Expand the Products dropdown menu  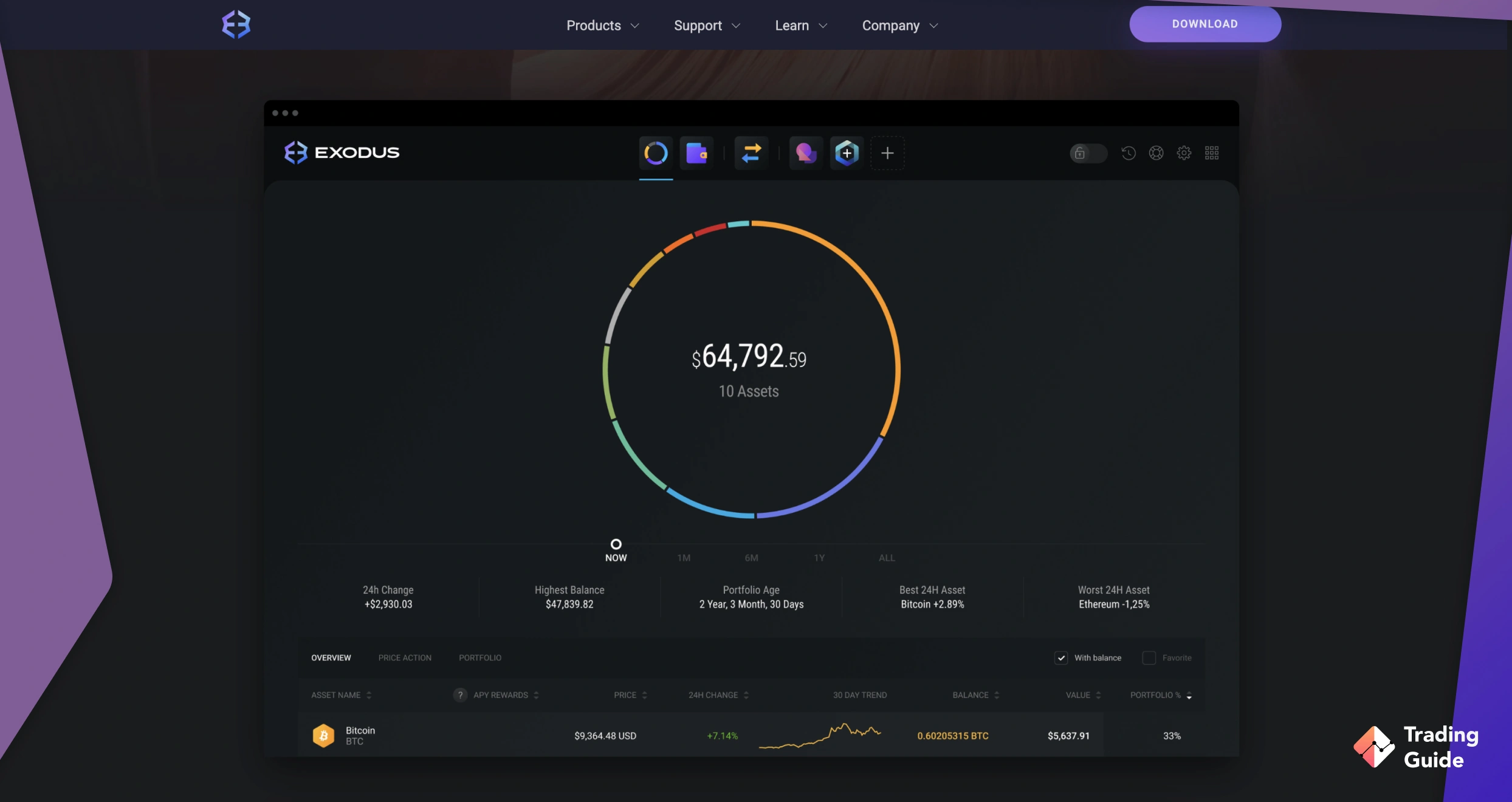coord(603,26)
